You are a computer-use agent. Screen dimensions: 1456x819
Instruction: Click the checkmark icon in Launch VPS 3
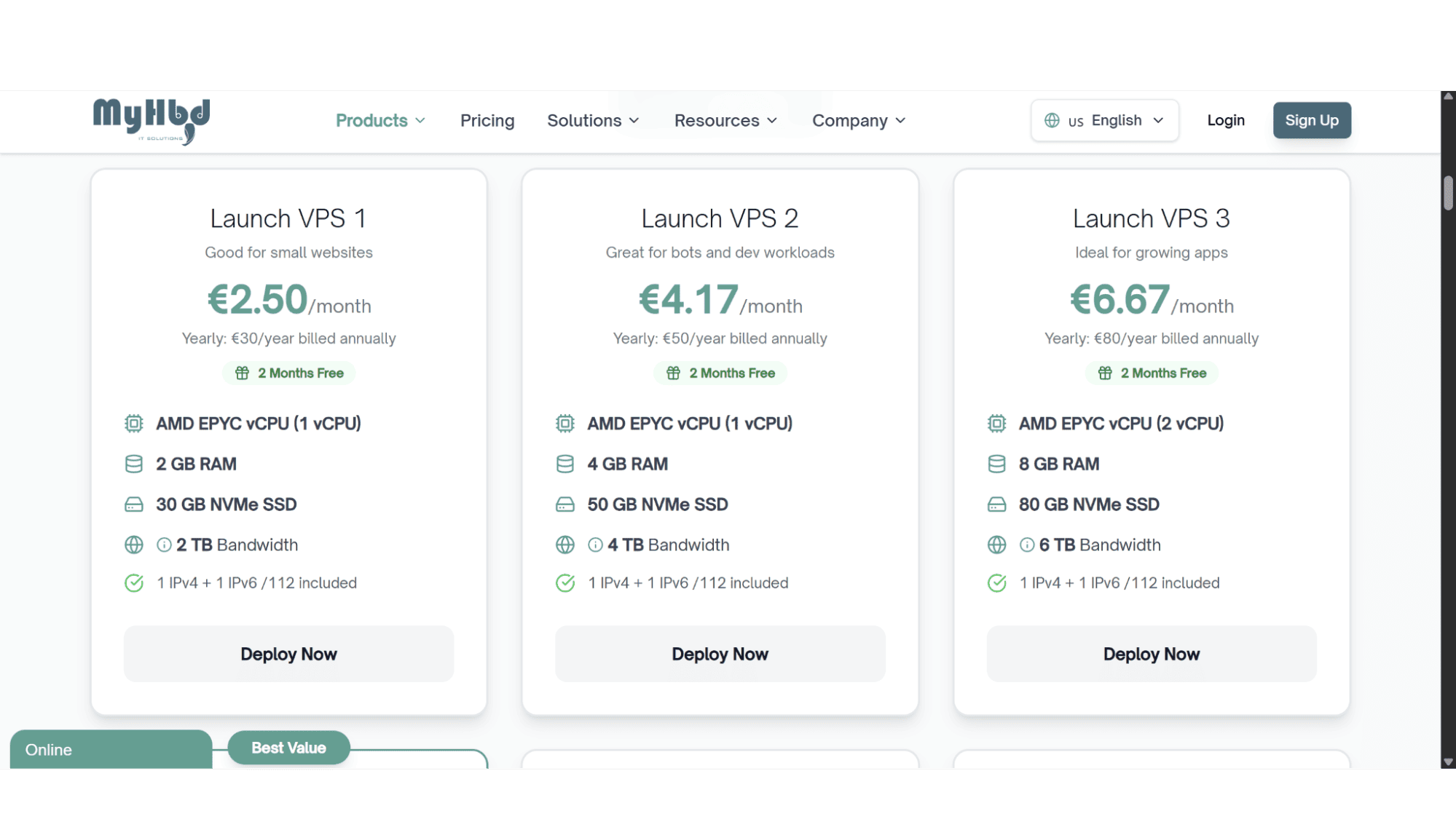point(997,583)
